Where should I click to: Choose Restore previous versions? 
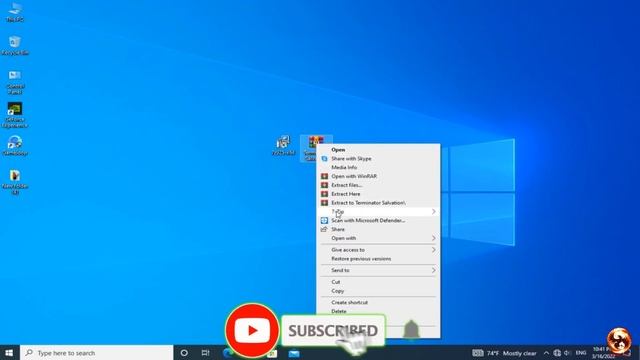pyautogui.click(x=378, y=259)
